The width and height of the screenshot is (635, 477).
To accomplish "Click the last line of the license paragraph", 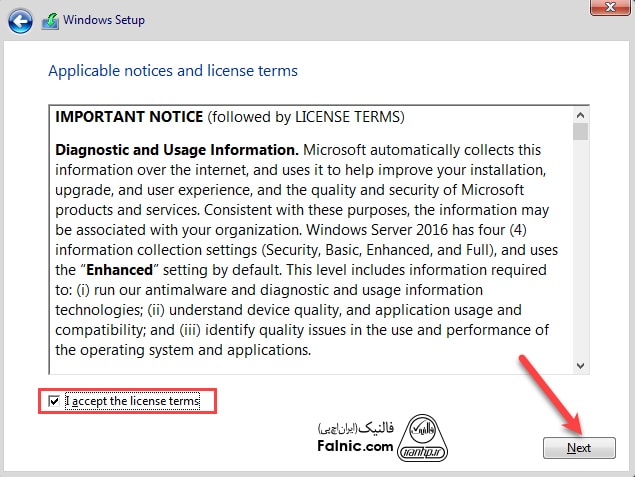I will (x=183, y=350).
